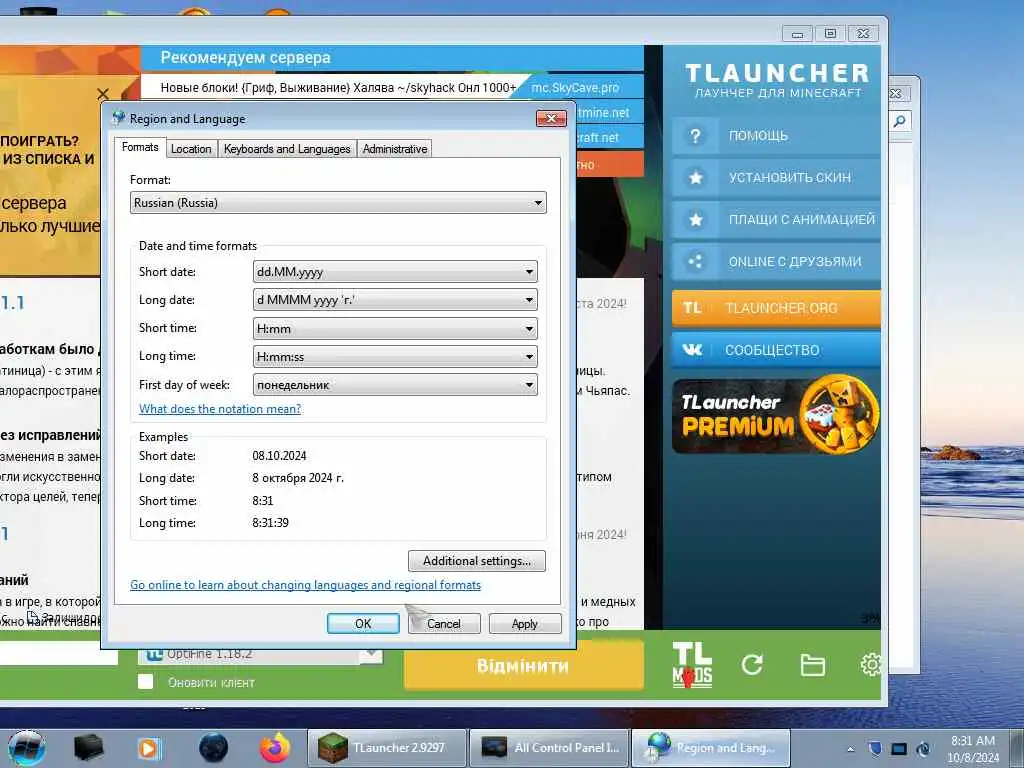This screenshot has height=768, width=1024.
Task: Follow the 'Go online to learn' link
Action: point(305,585)
